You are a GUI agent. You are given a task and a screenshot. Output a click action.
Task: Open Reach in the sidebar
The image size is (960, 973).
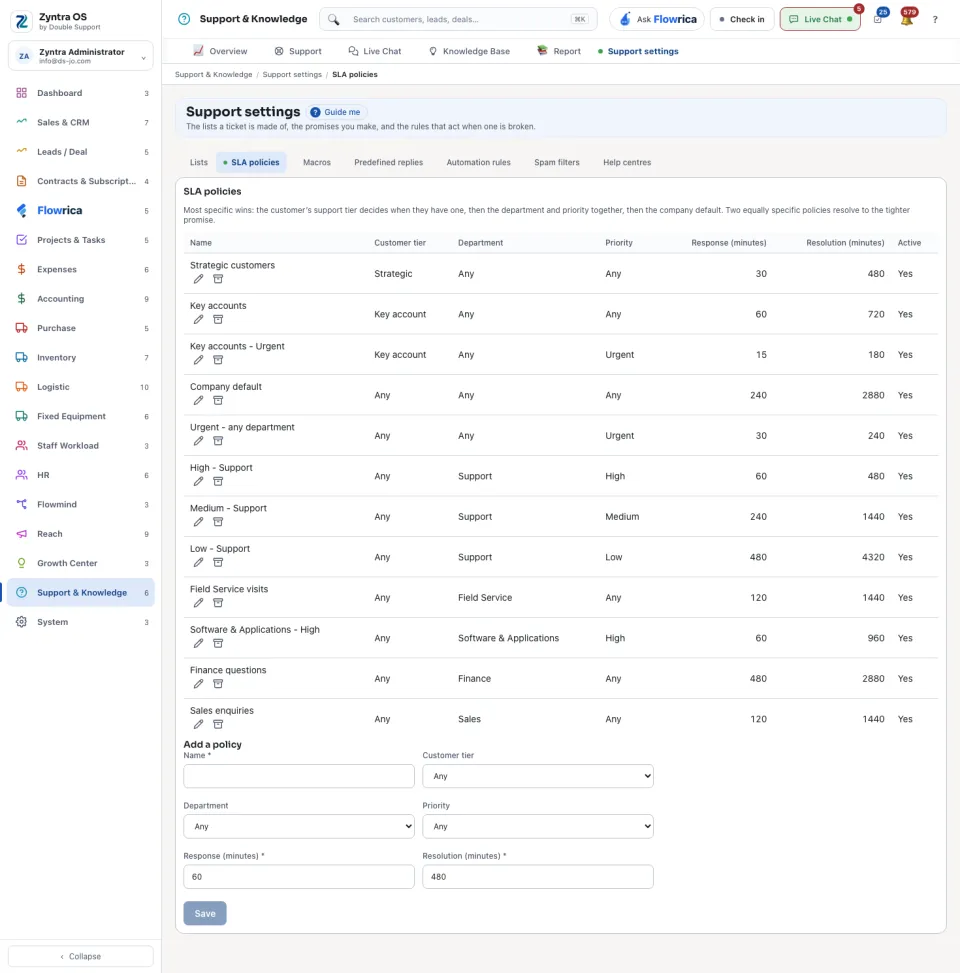pos(81,534)
